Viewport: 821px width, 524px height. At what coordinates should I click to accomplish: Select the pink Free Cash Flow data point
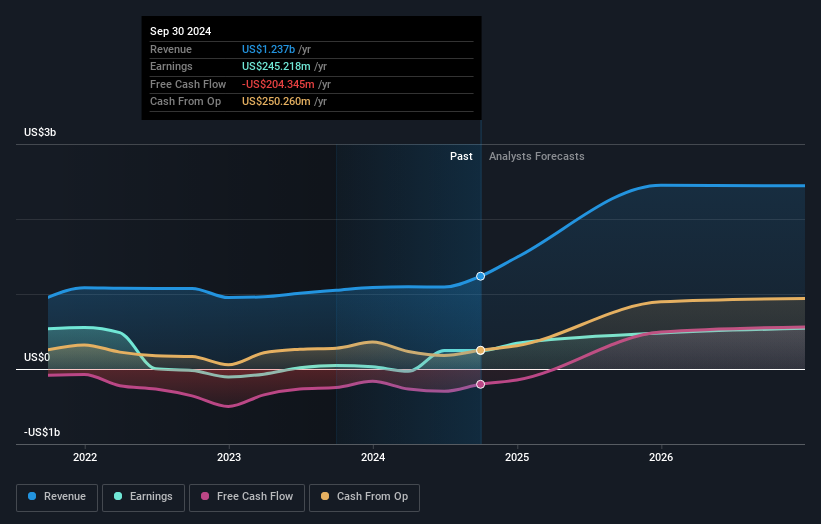[480, 384]
